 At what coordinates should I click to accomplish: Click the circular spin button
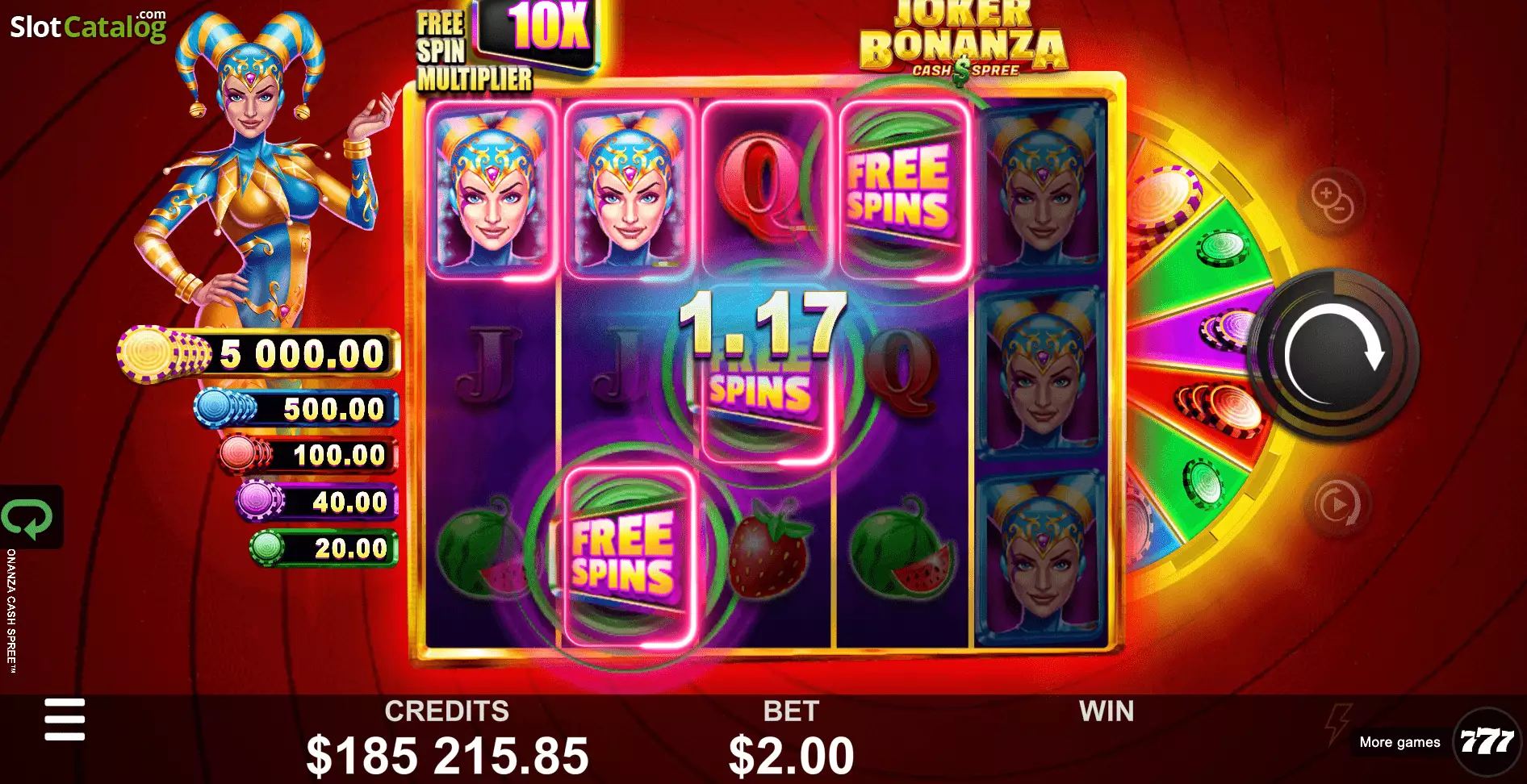1333,353
